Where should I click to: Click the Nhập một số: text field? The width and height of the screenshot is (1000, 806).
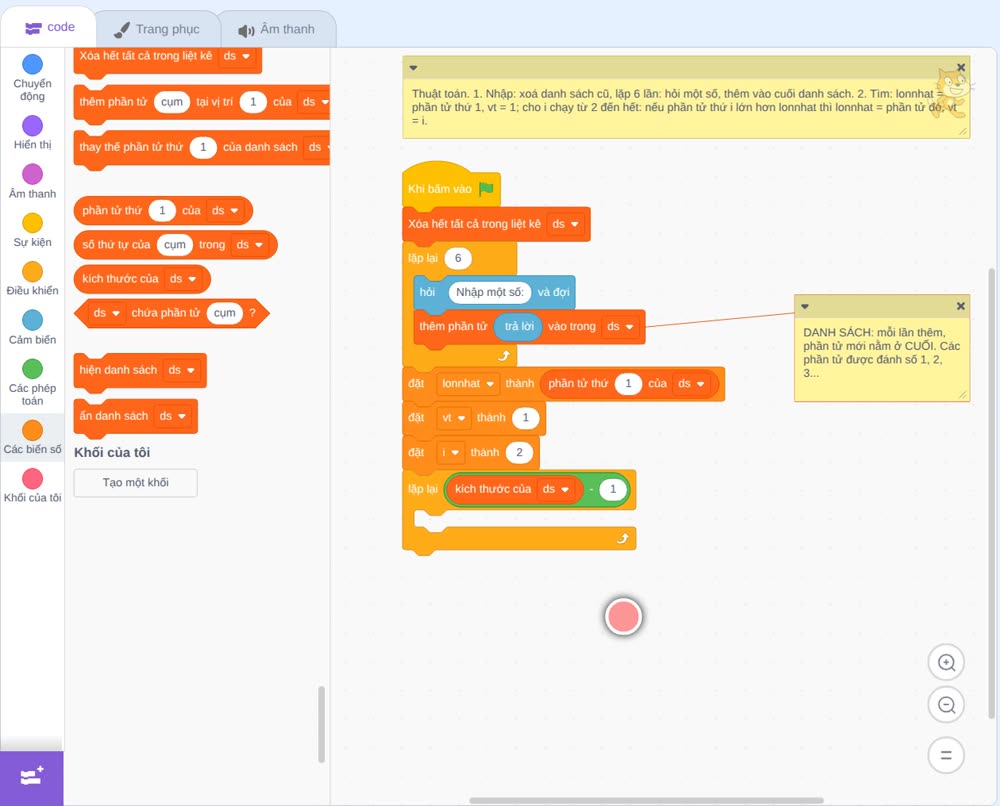[490, 292]
